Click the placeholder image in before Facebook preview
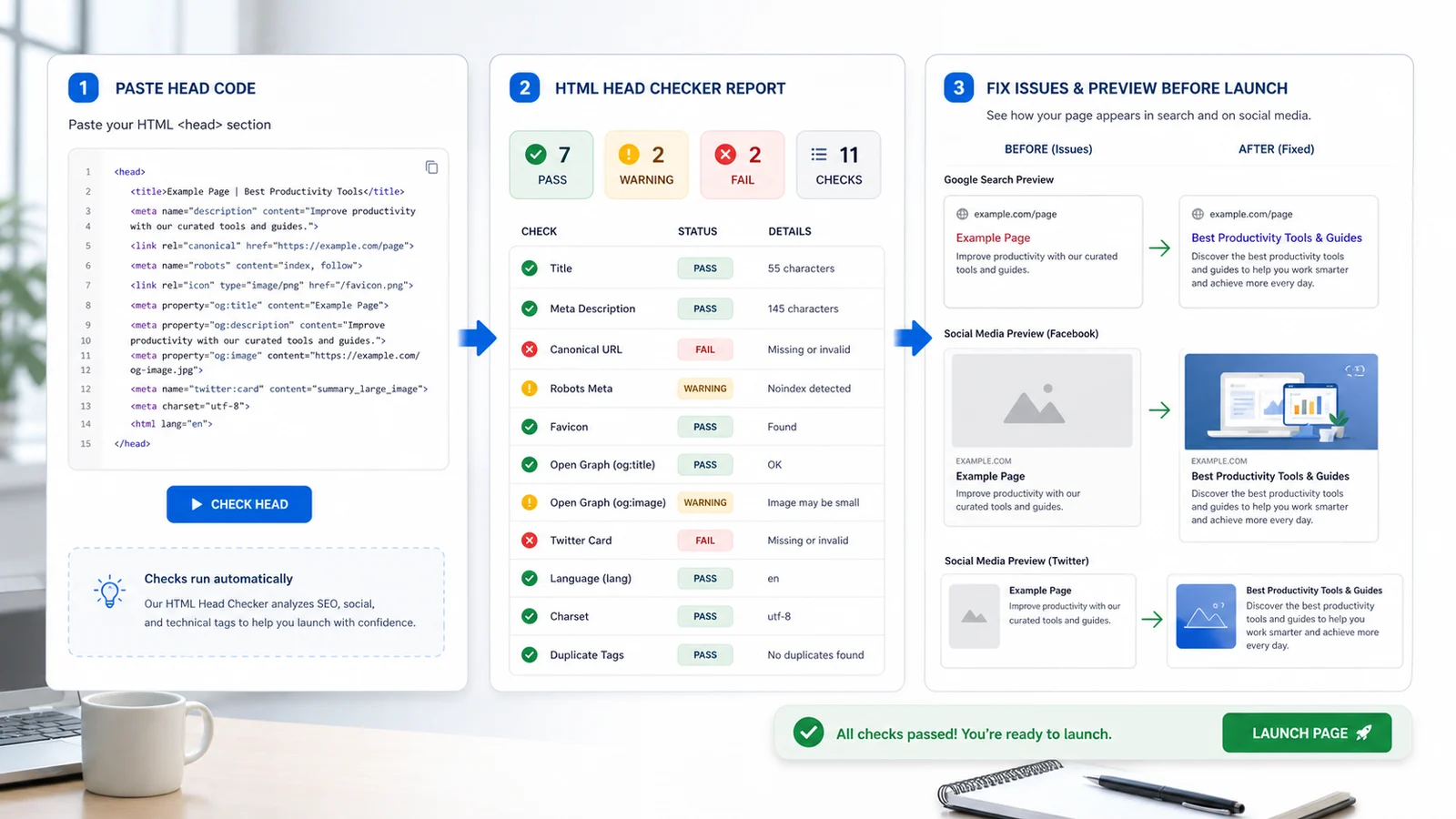1456x819 pixels. point(1042,401)
